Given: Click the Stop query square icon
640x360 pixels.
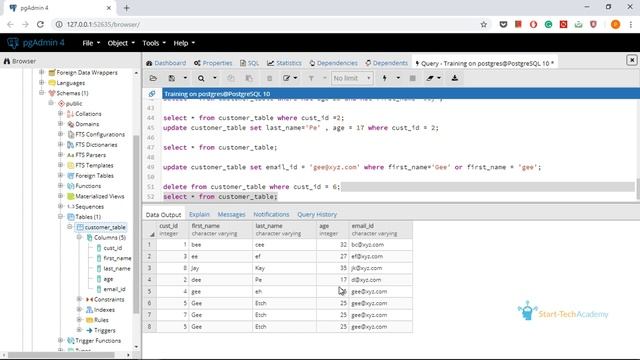Looking at the screenshot, I should 413,78.
